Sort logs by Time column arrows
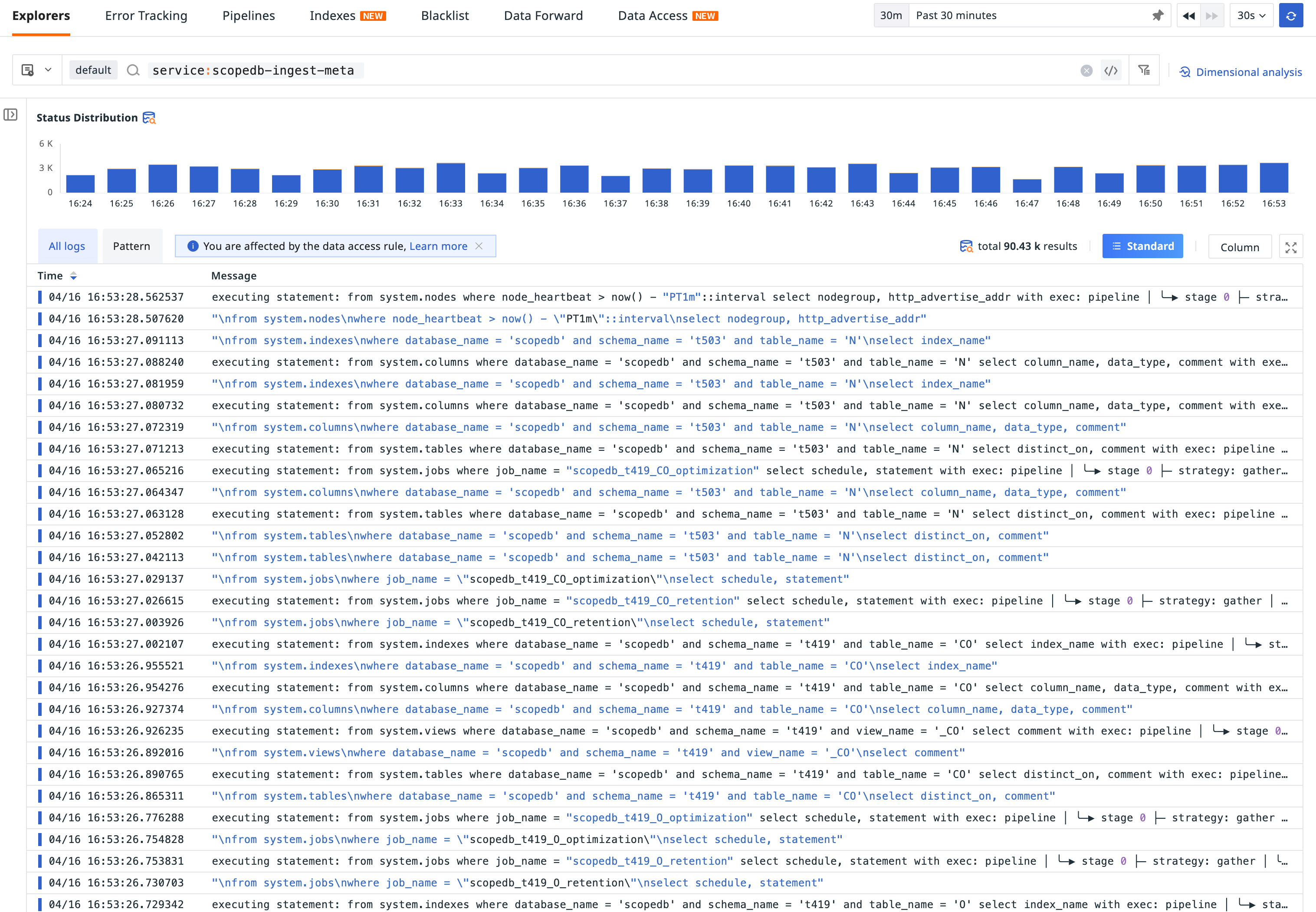1316x912 pixels. pos(73,276)
